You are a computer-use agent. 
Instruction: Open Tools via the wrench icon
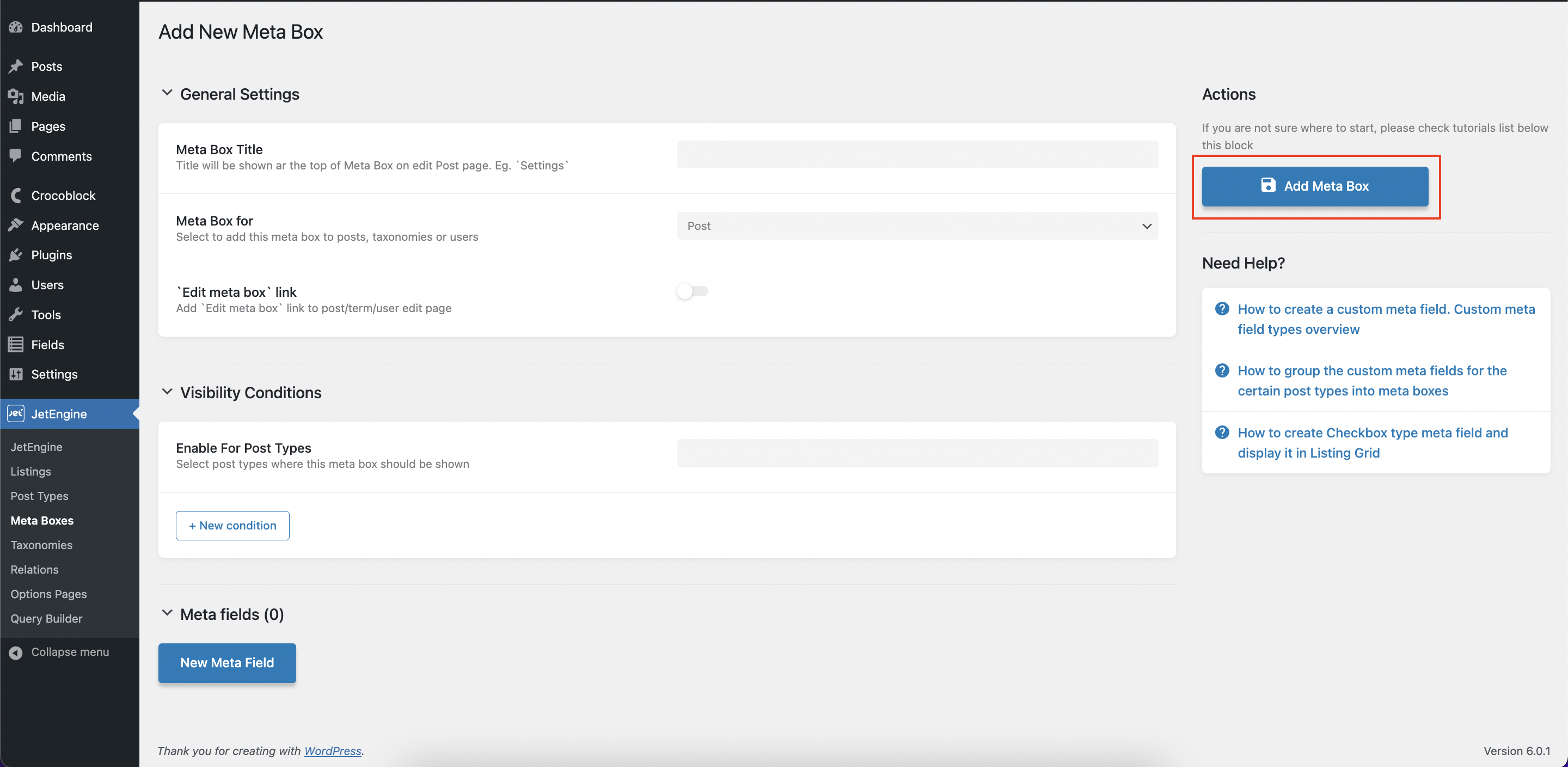tap(16, 314)
